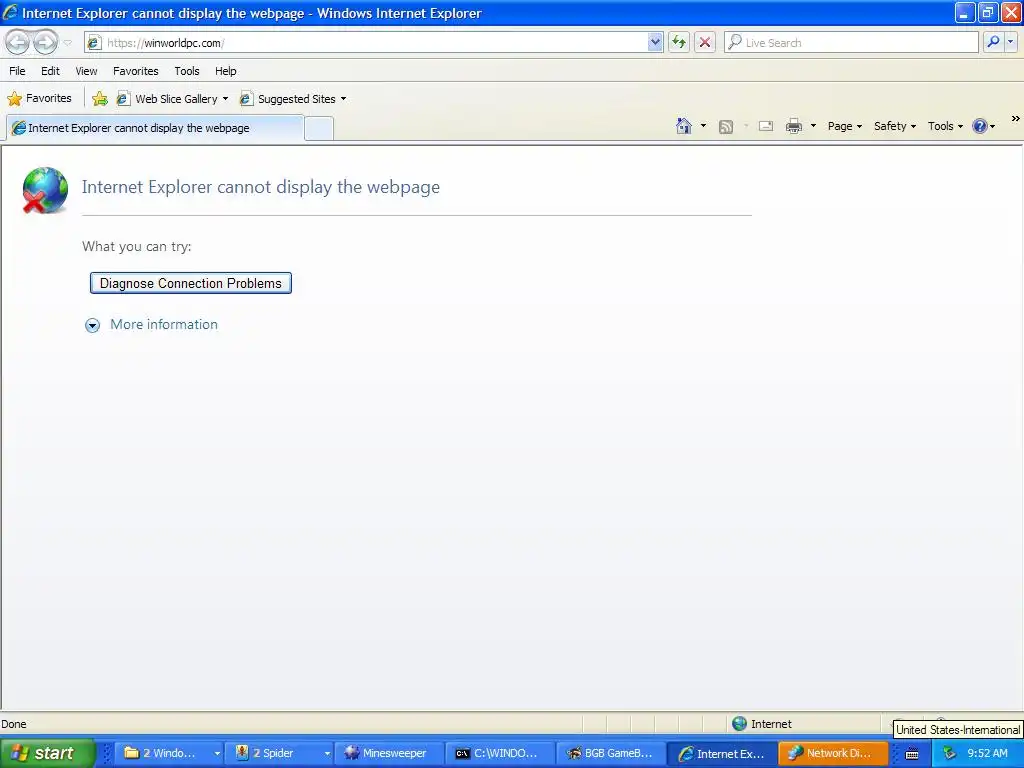This screenshot has height=768, width=1024.
Task: Click the search magnifier button
Action: [x=993, y=42]
